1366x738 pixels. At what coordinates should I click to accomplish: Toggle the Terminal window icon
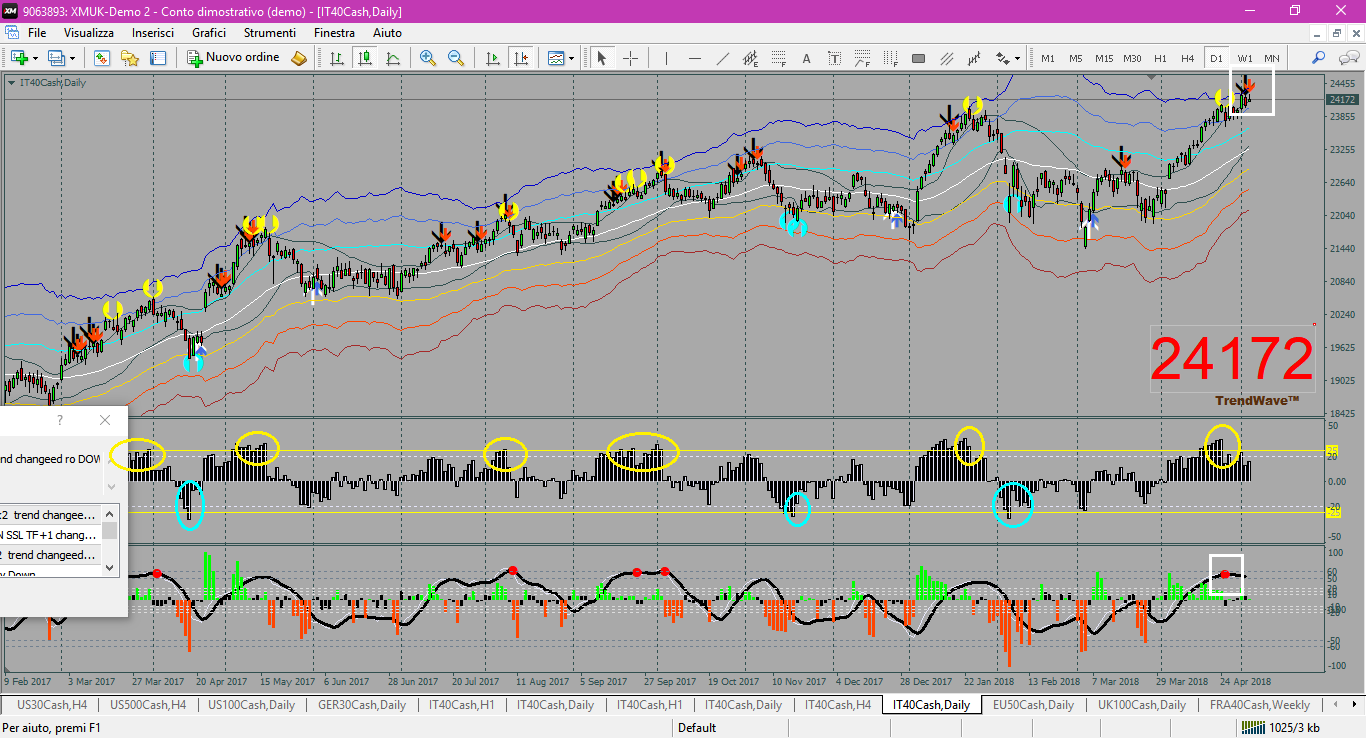(x=157, y=58)
